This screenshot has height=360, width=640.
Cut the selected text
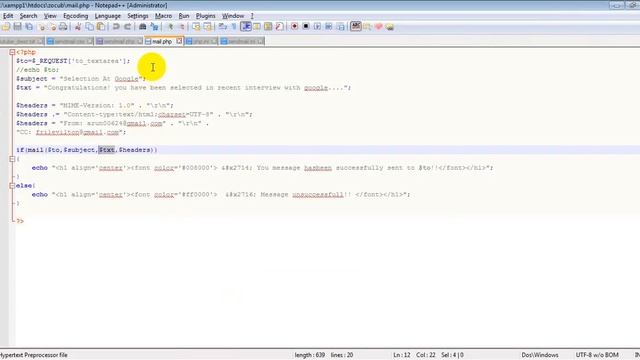pyautogui.click(x=78, y=27)
